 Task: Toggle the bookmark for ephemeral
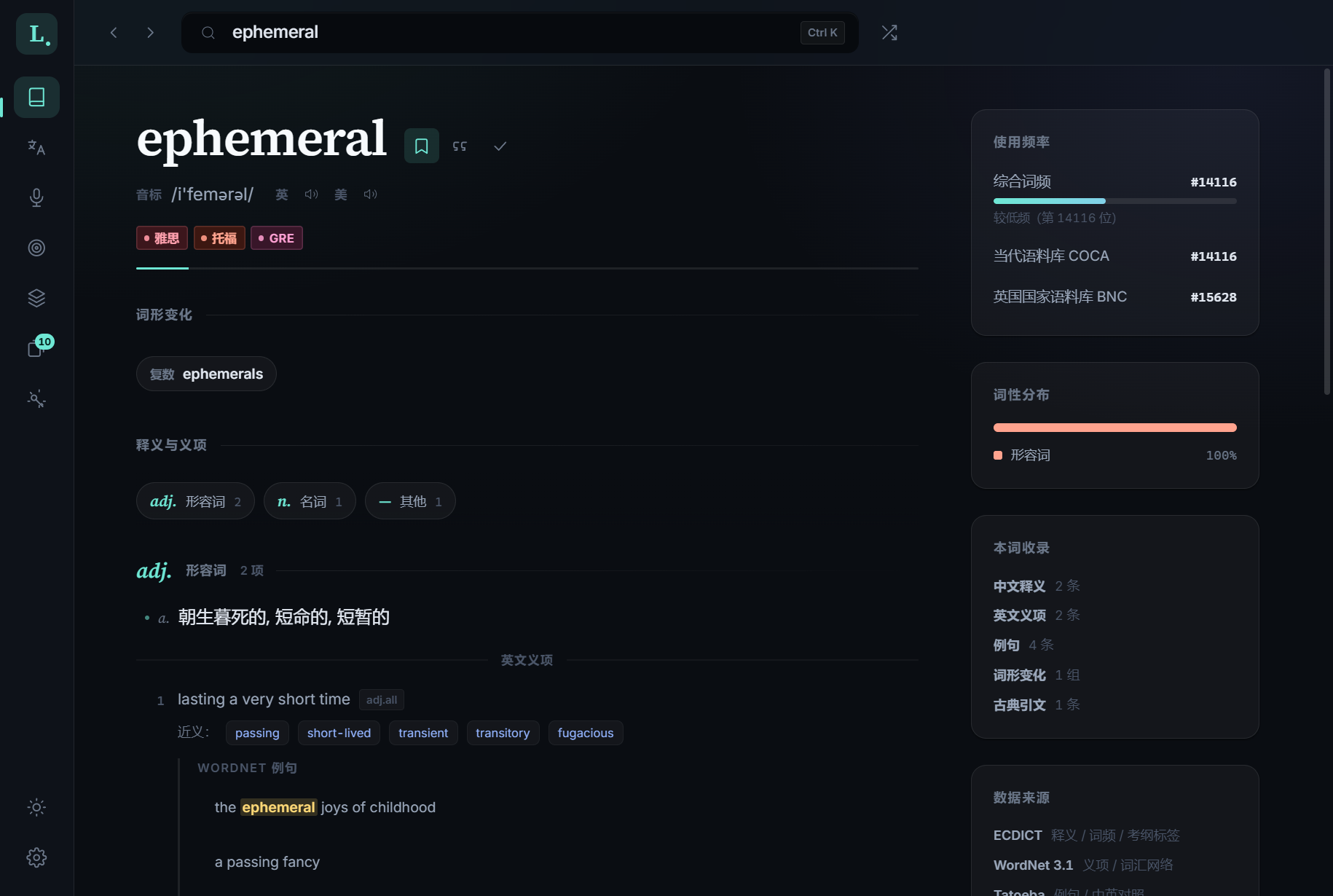(x=422, y=146)
